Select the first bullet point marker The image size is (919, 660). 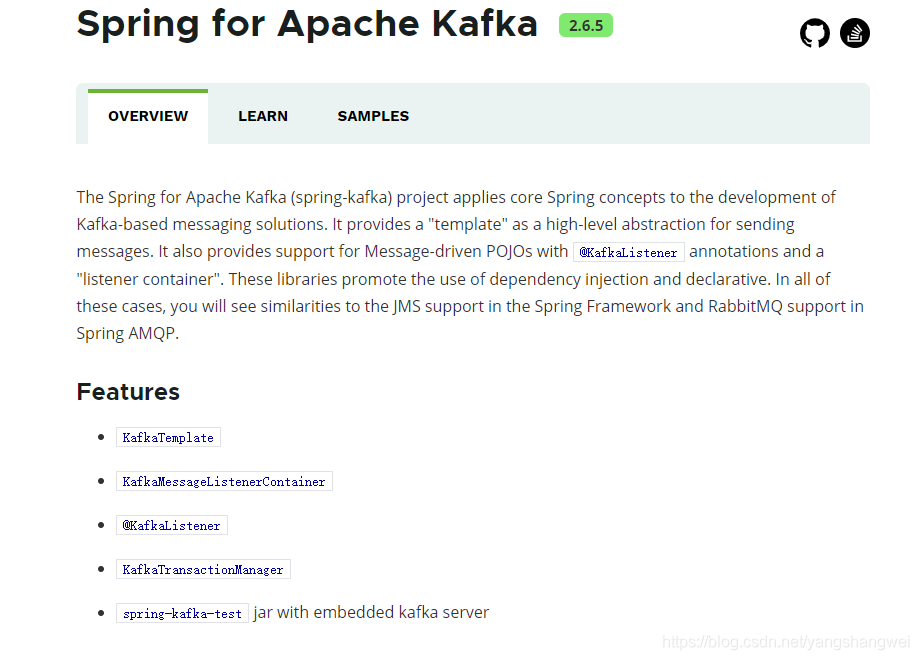coord(100,437)
